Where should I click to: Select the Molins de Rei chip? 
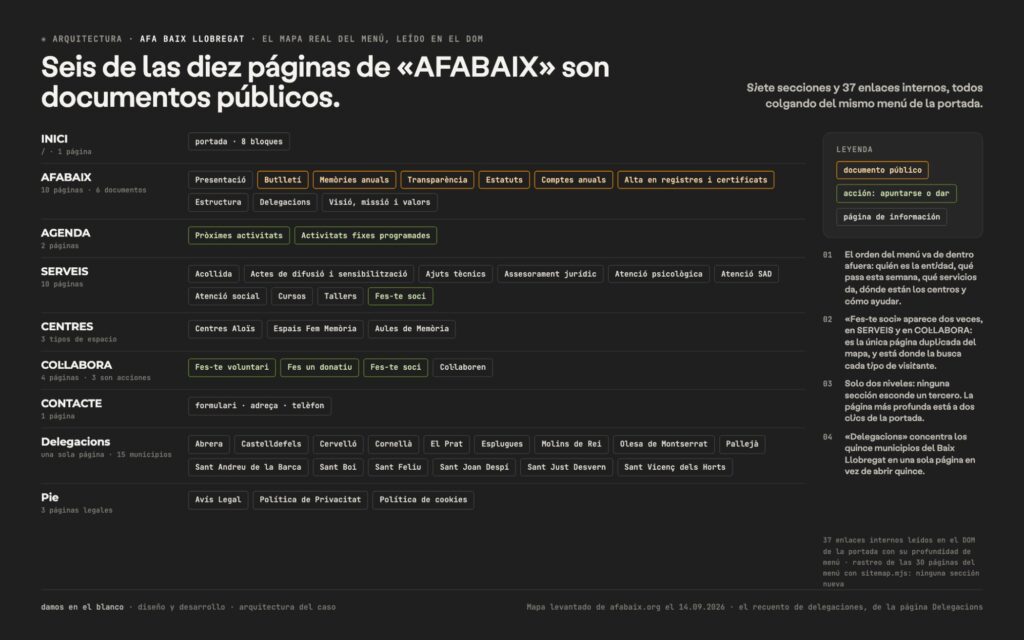pyautogui.click(x=571, y=444)
